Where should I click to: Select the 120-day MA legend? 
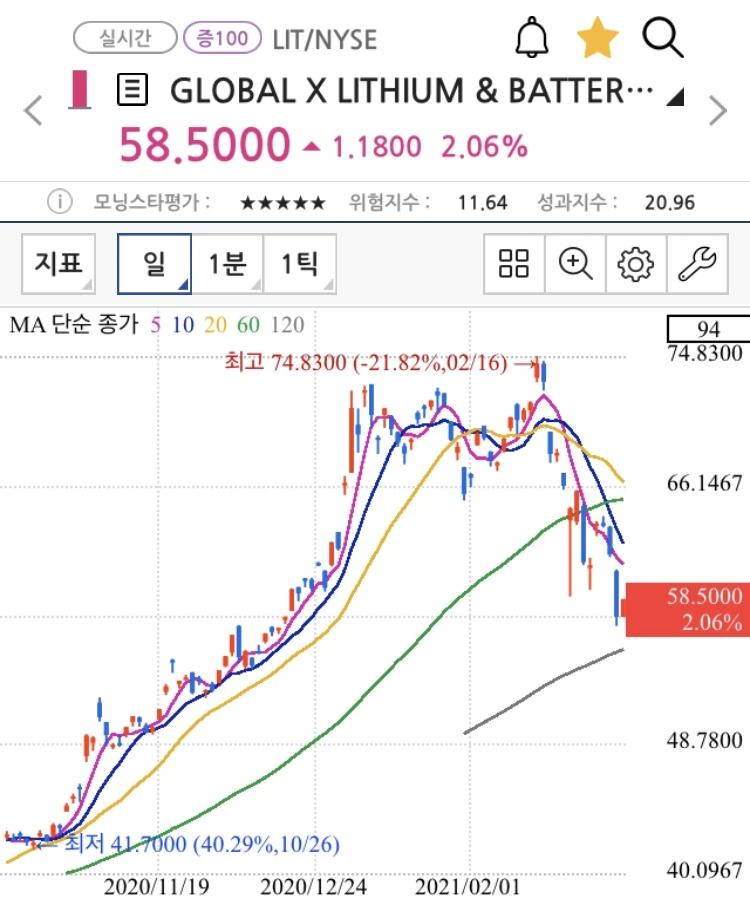[x=287, y=325]
